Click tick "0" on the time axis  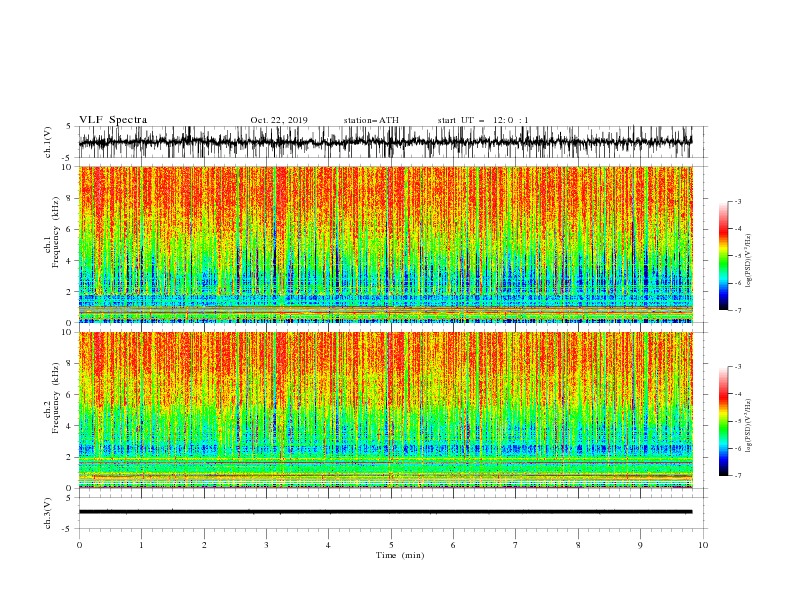point(79,545)
